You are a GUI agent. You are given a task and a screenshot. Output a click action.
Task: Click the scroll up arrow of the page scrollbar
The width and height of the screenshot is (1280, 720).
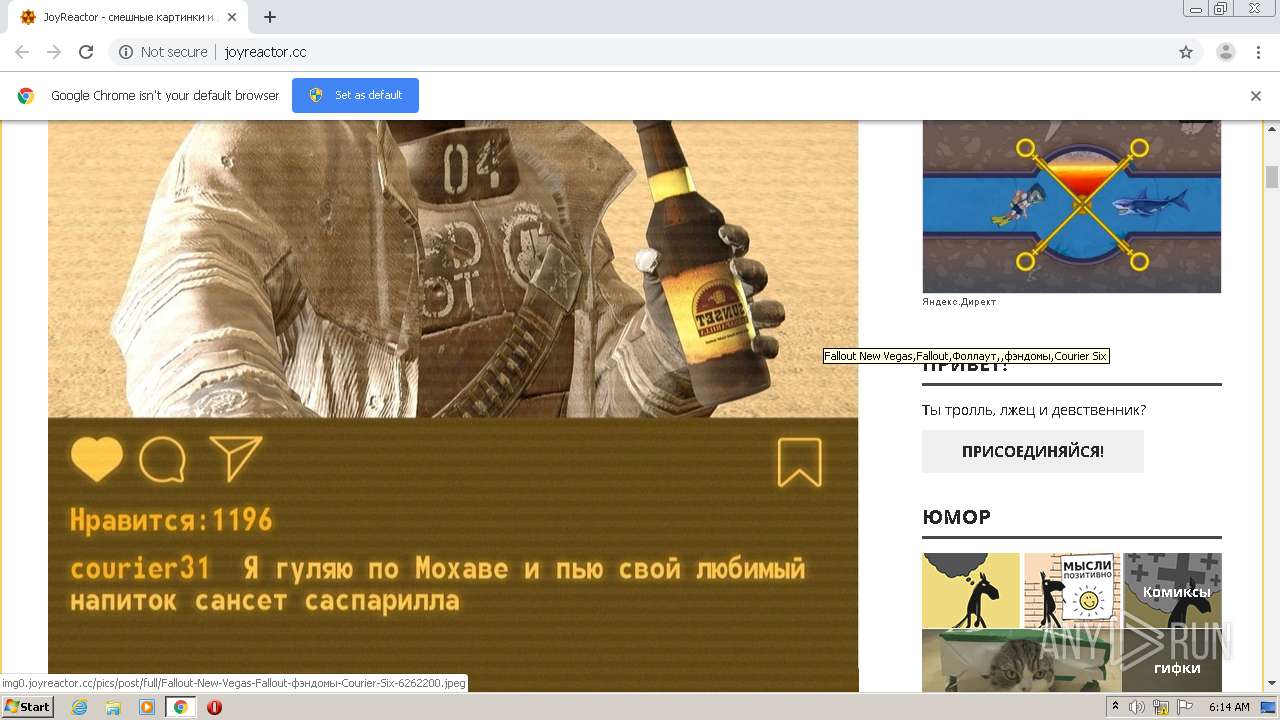[x=1272, y=128]
